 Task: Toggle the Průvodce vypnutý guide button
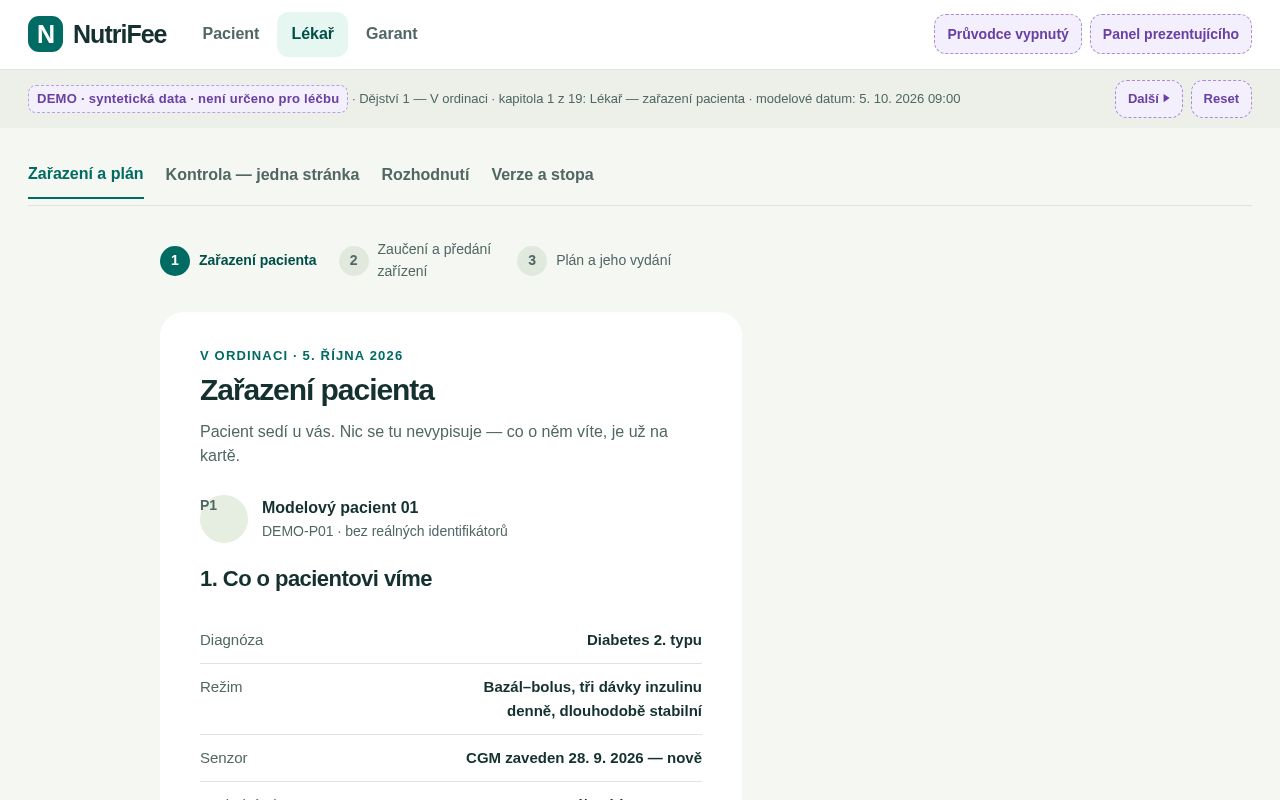tap(1008, 34)
